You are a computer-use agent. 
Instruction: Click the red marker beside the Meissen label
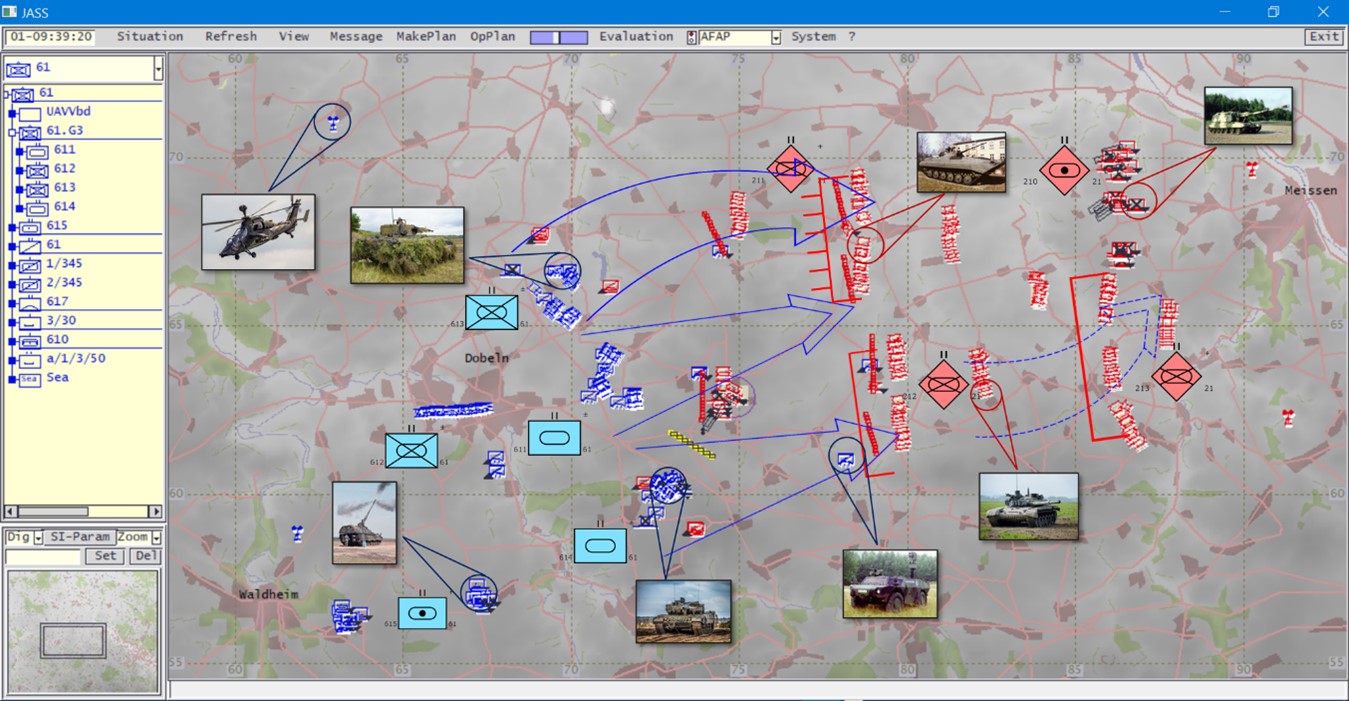(x=1251, y=168)
